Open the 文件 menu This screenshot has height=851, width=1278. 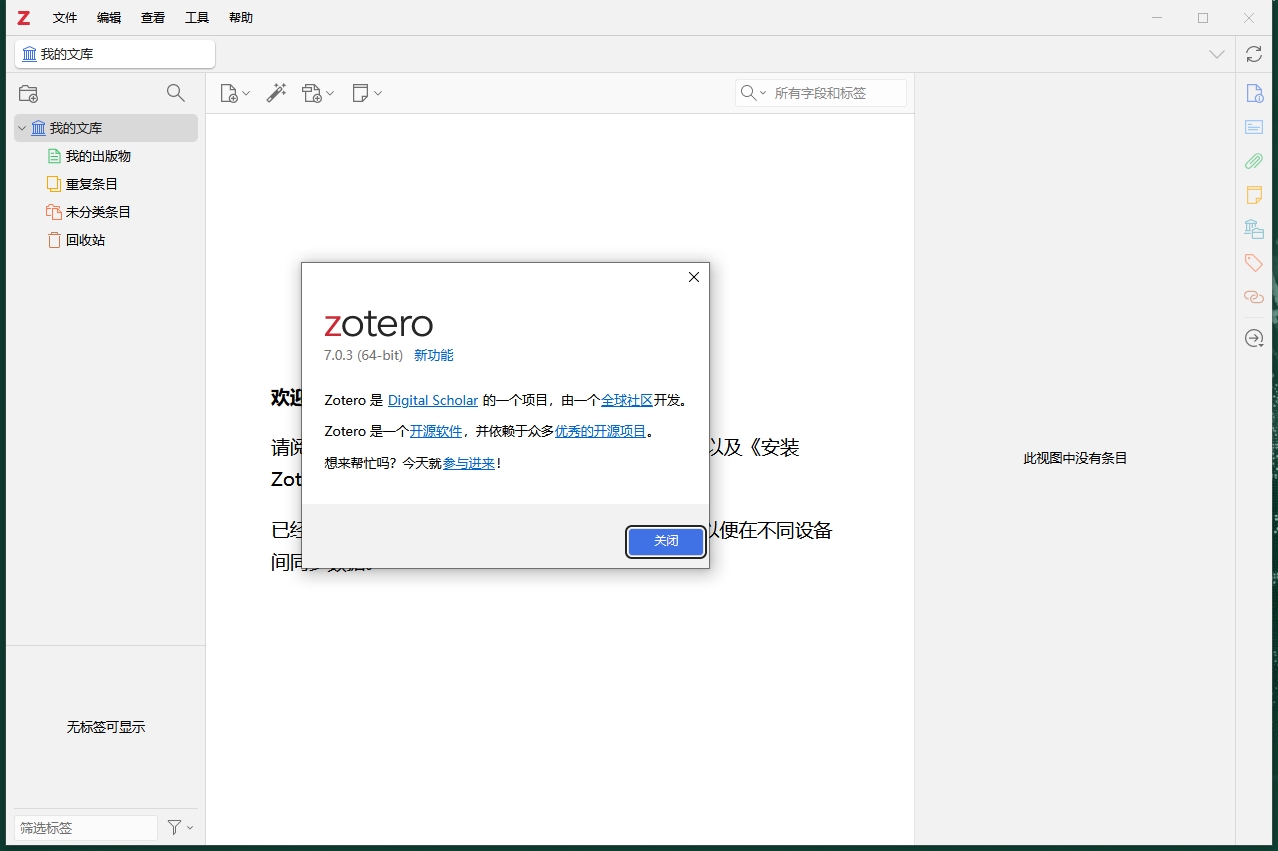65,18
